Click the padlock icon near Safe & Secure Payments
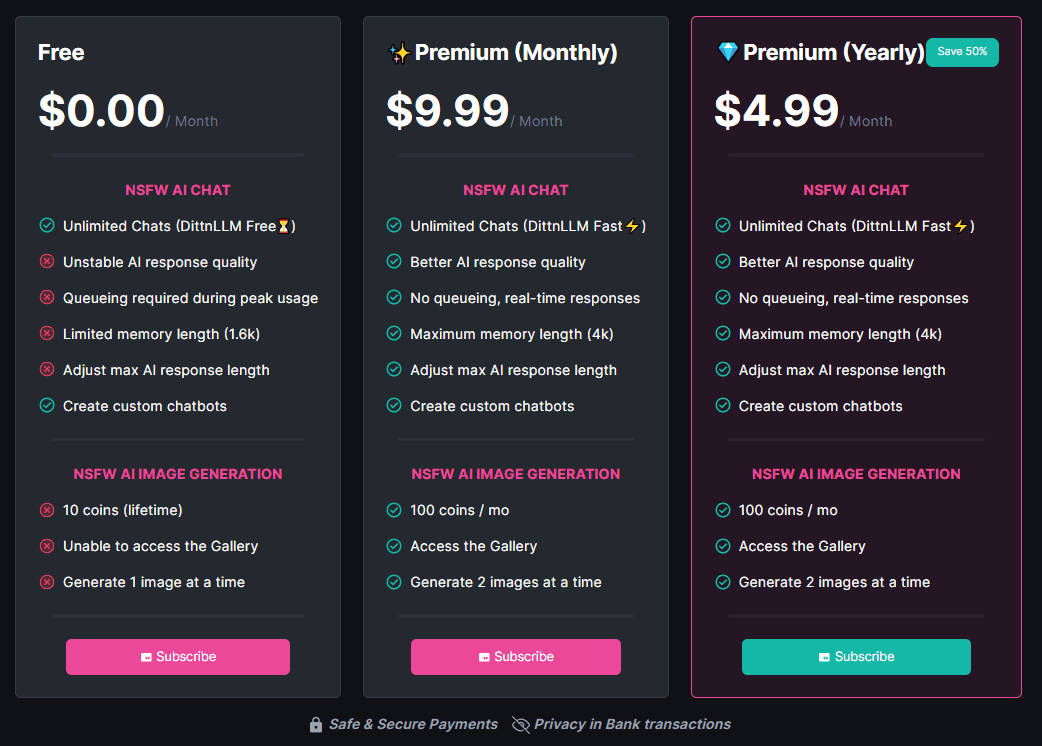This screenshot has height=746, width=1042. (x=316, y=725)
